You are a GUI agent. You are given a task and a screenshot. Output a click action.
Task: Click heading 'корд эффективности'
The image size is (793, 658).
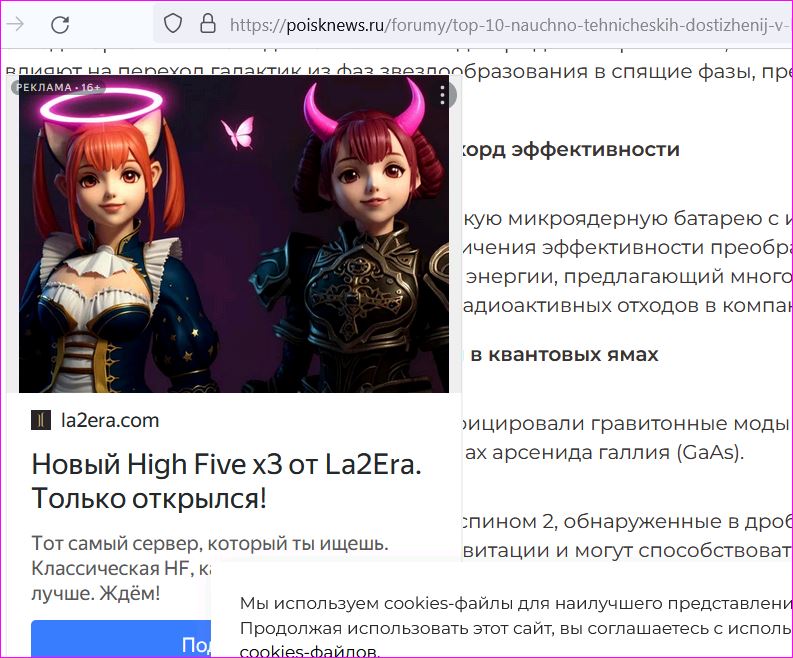571,150
